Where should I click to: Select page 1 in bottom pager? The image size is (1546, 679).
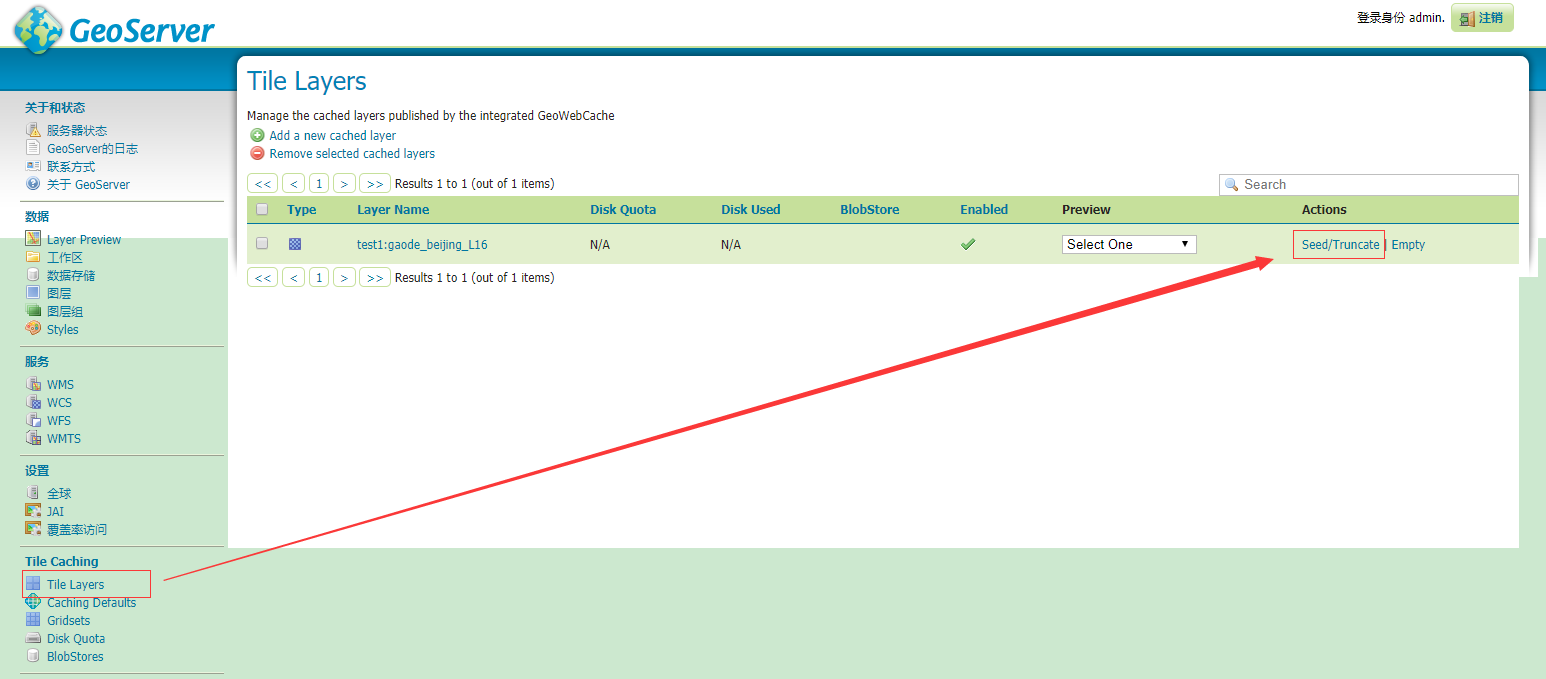[319, 277]
